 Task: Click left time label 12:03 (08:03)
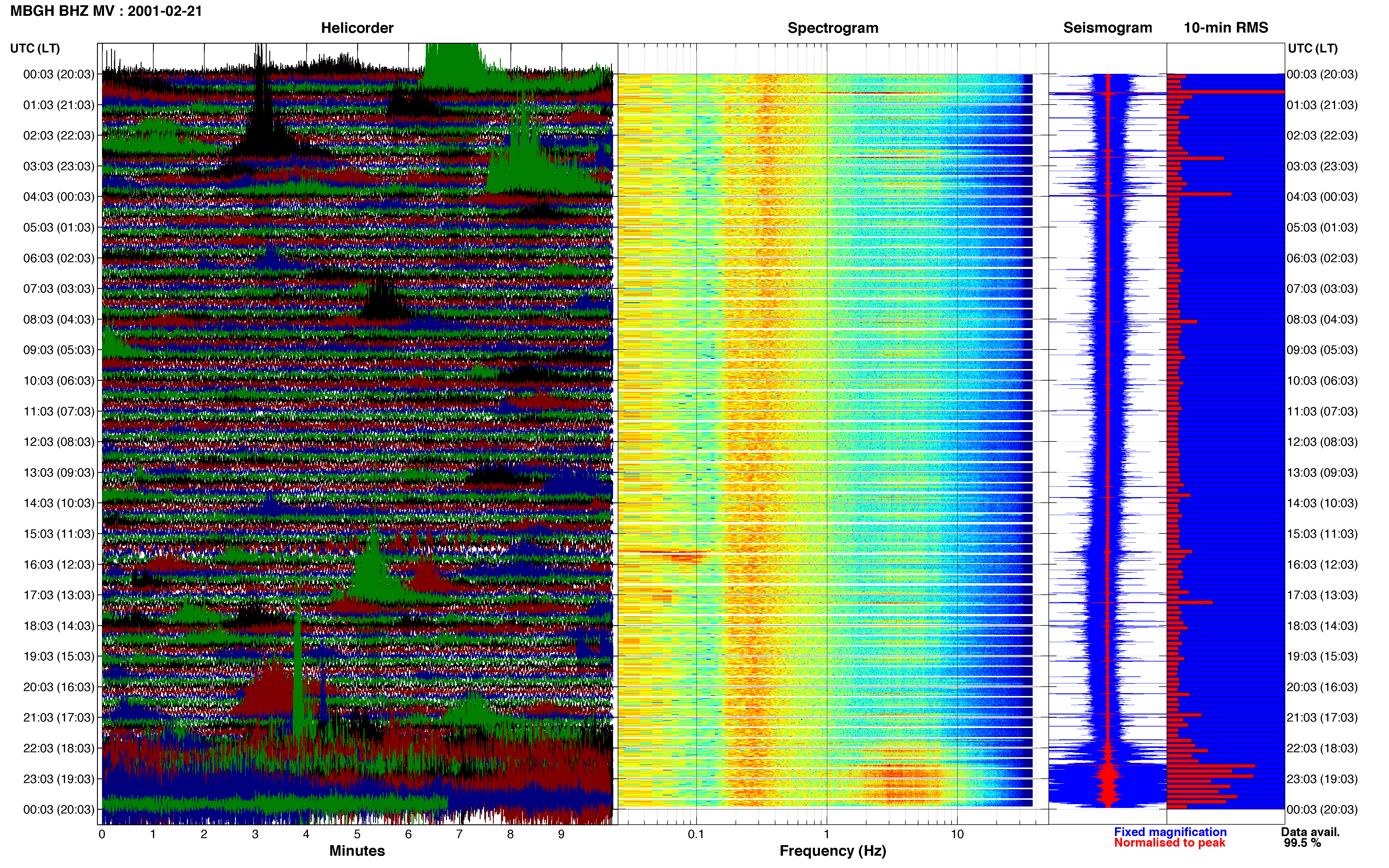point(59,442)
